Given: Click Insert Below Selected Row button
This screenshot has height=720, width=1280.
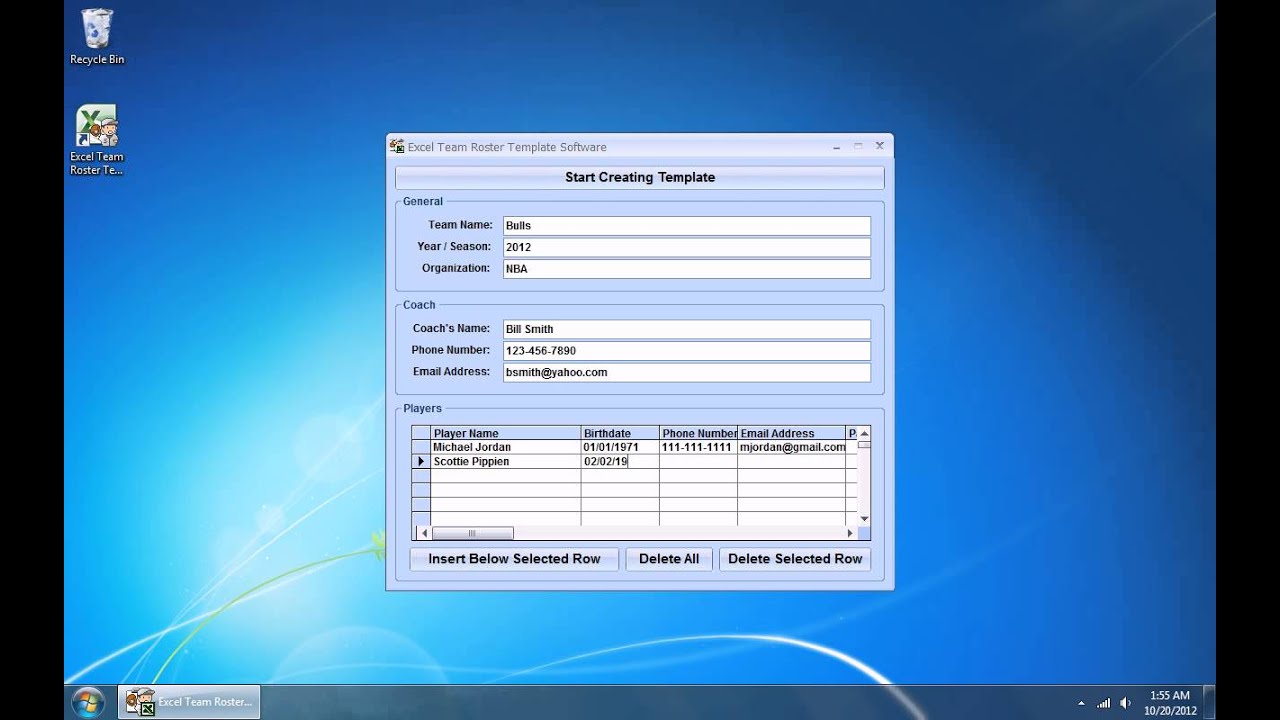Looking at the screenshot, I should point(514,559).
